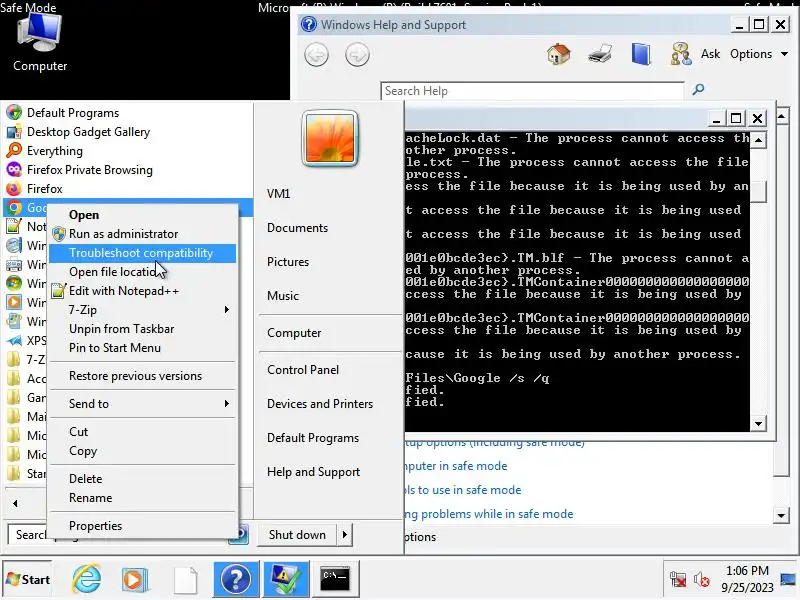Open 'tools to use in safe mode' link
Screen dimensions: 800x600
pyautogui.click(x=463, y=490)
